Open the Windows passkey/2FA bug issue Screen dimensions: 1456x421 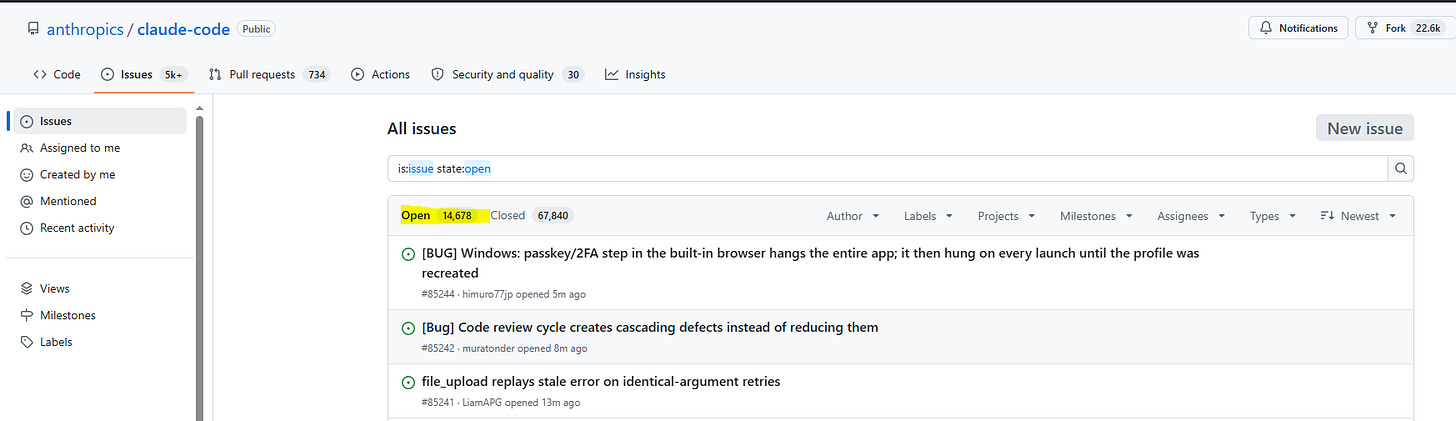pos(810,263)
